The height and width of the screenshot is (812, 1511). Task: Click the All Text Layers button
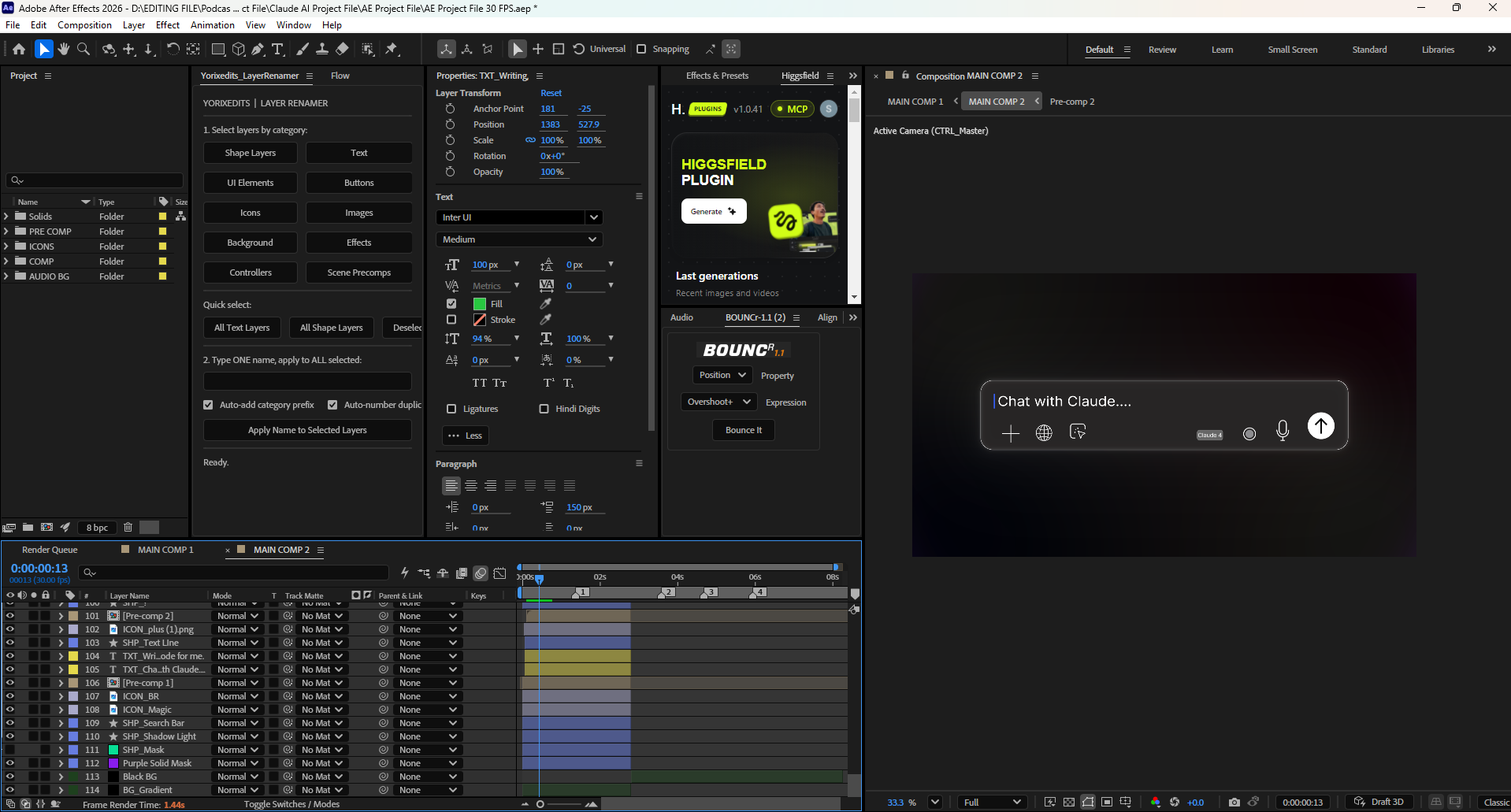pos(242,328)
